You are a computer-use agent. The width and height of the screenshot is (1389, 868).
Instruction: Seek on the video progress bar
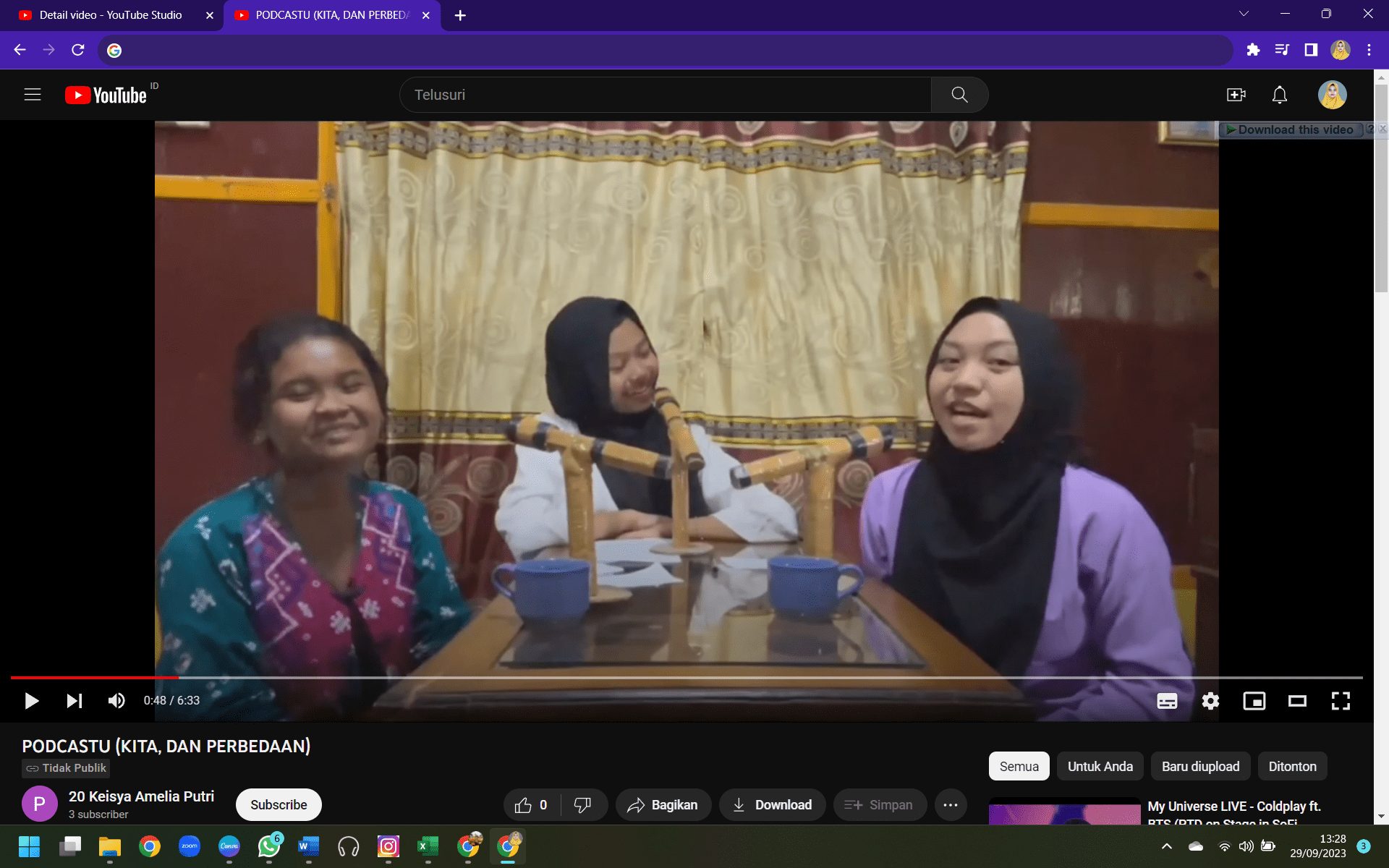(x=687, y=678)
